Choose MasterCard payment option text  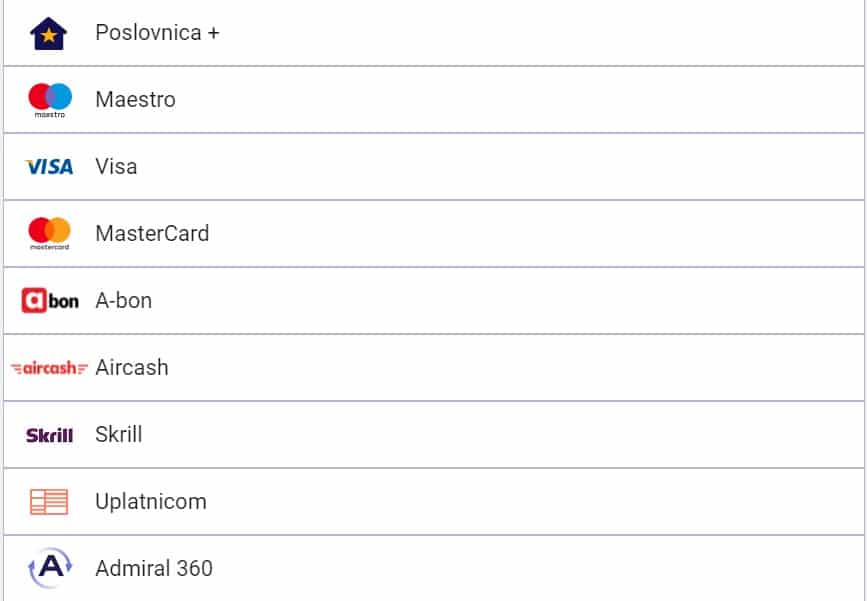(x=152, y=233)
